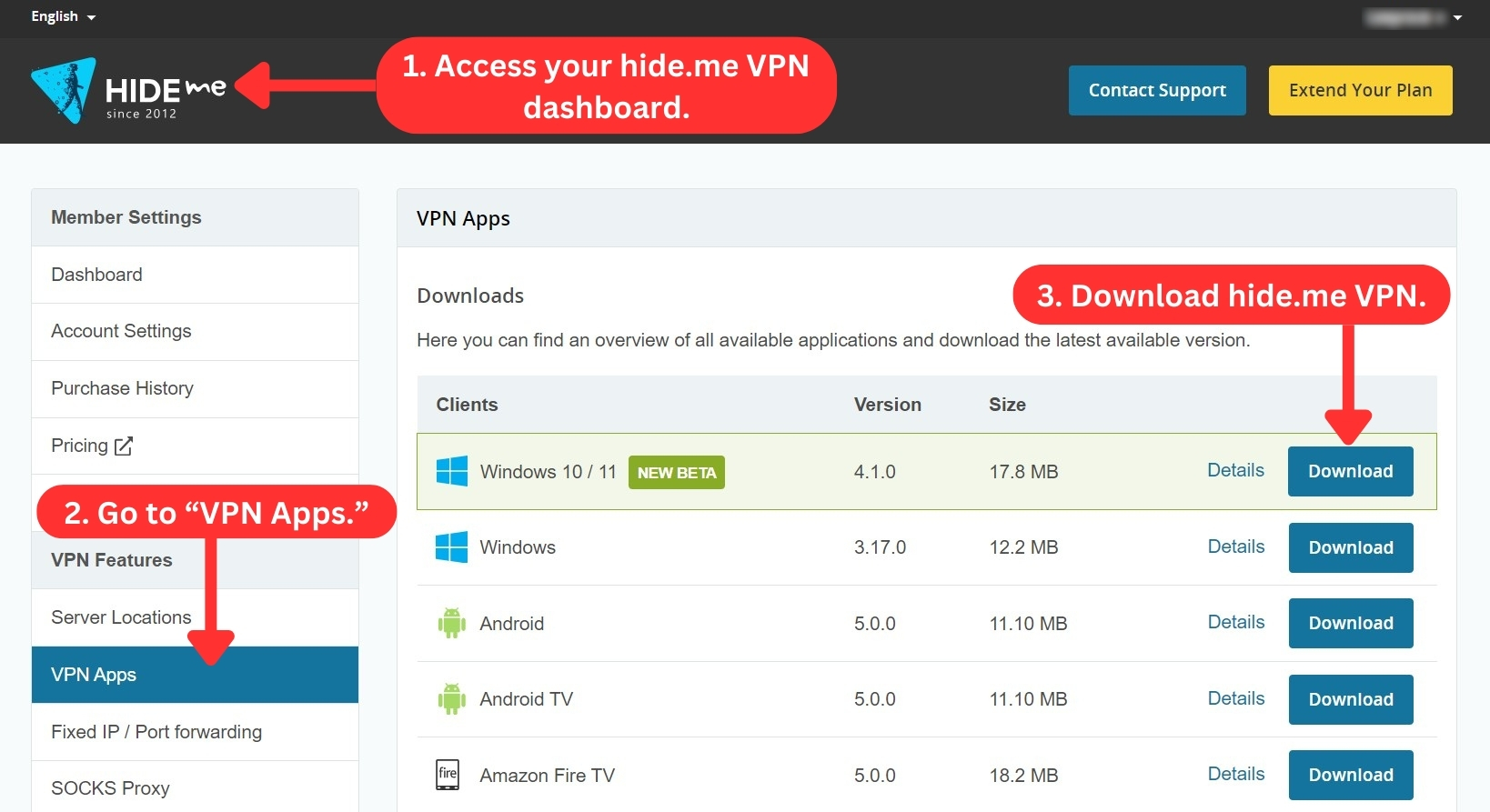Click the version value 4.1.0
1490x812 pixels.
tap(875, 472)
